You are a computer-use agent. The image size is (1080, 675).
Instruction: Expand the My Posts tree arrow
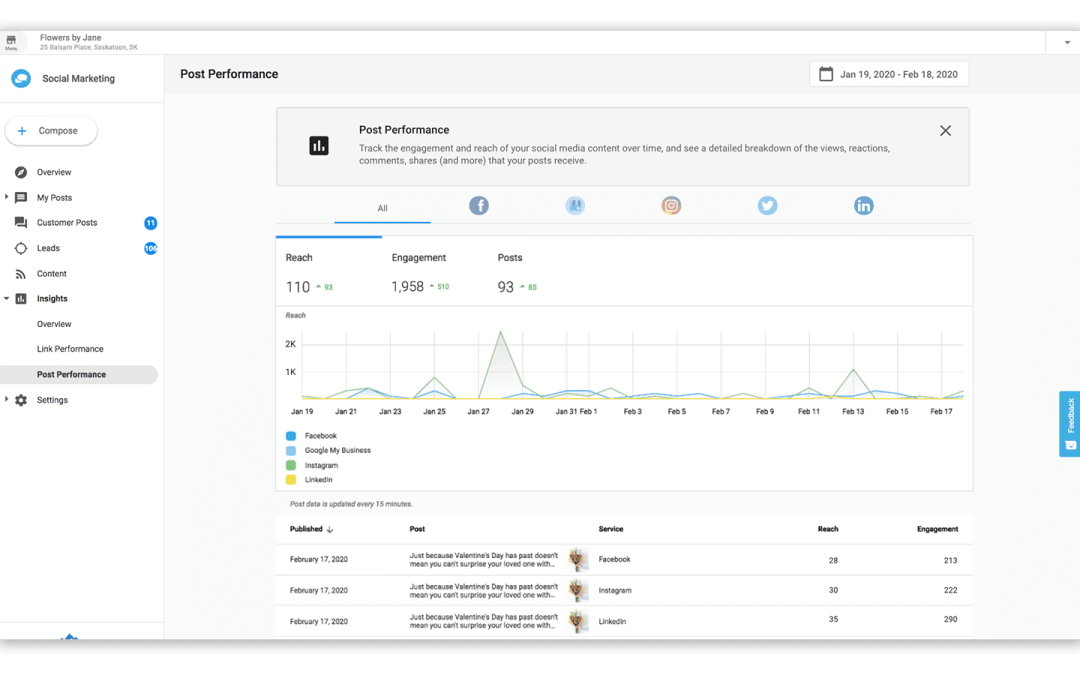coord(7,198)
